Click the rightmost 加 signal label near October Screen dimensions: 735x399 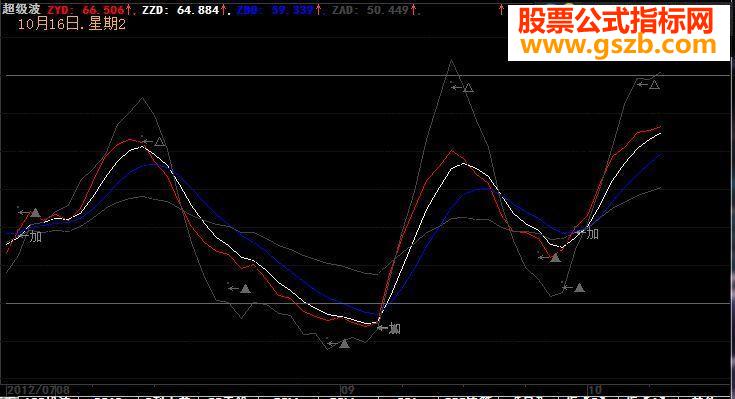point(592,233)
